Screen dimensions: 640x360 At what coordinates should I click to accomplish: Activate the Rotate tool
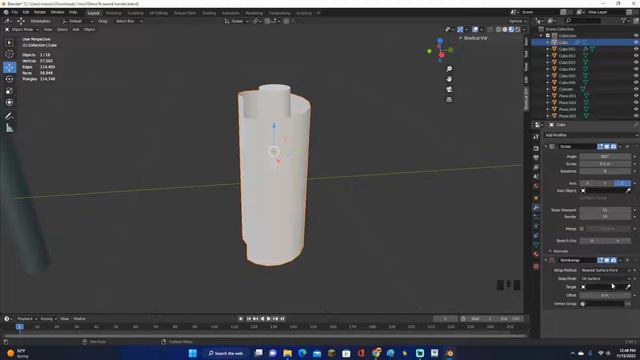(9, 79)
